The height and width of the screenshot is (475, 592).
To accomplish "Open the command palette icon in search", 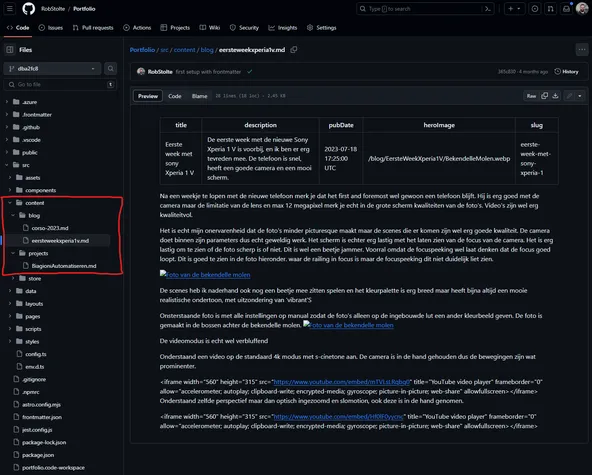I will [x=488, y=9].
